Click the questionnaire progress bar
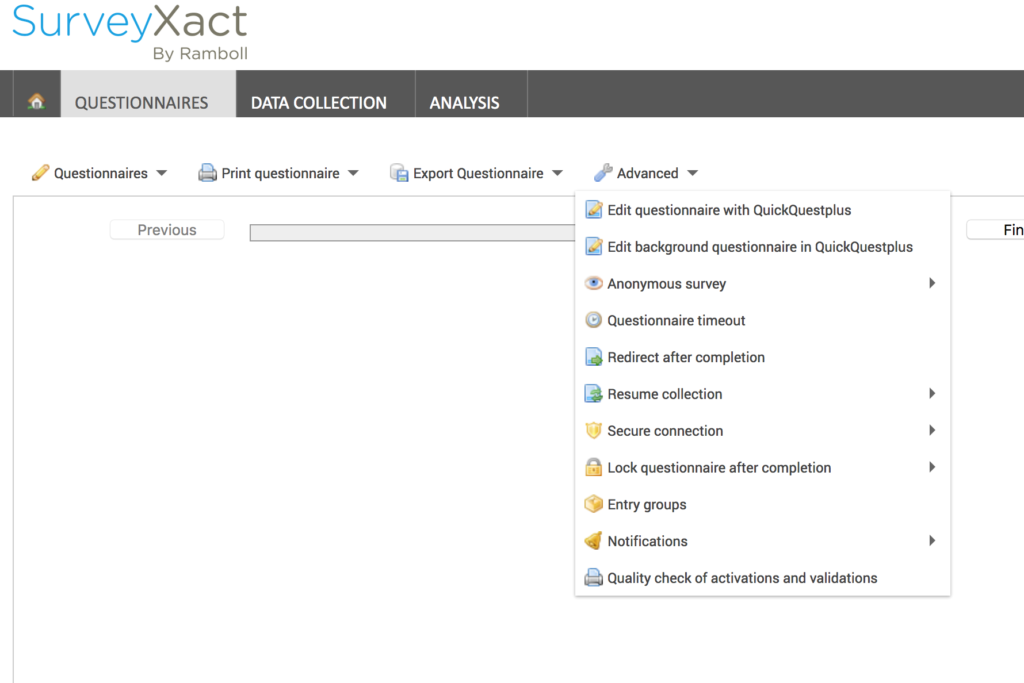The image size is (1024, 683). [412, 232]
